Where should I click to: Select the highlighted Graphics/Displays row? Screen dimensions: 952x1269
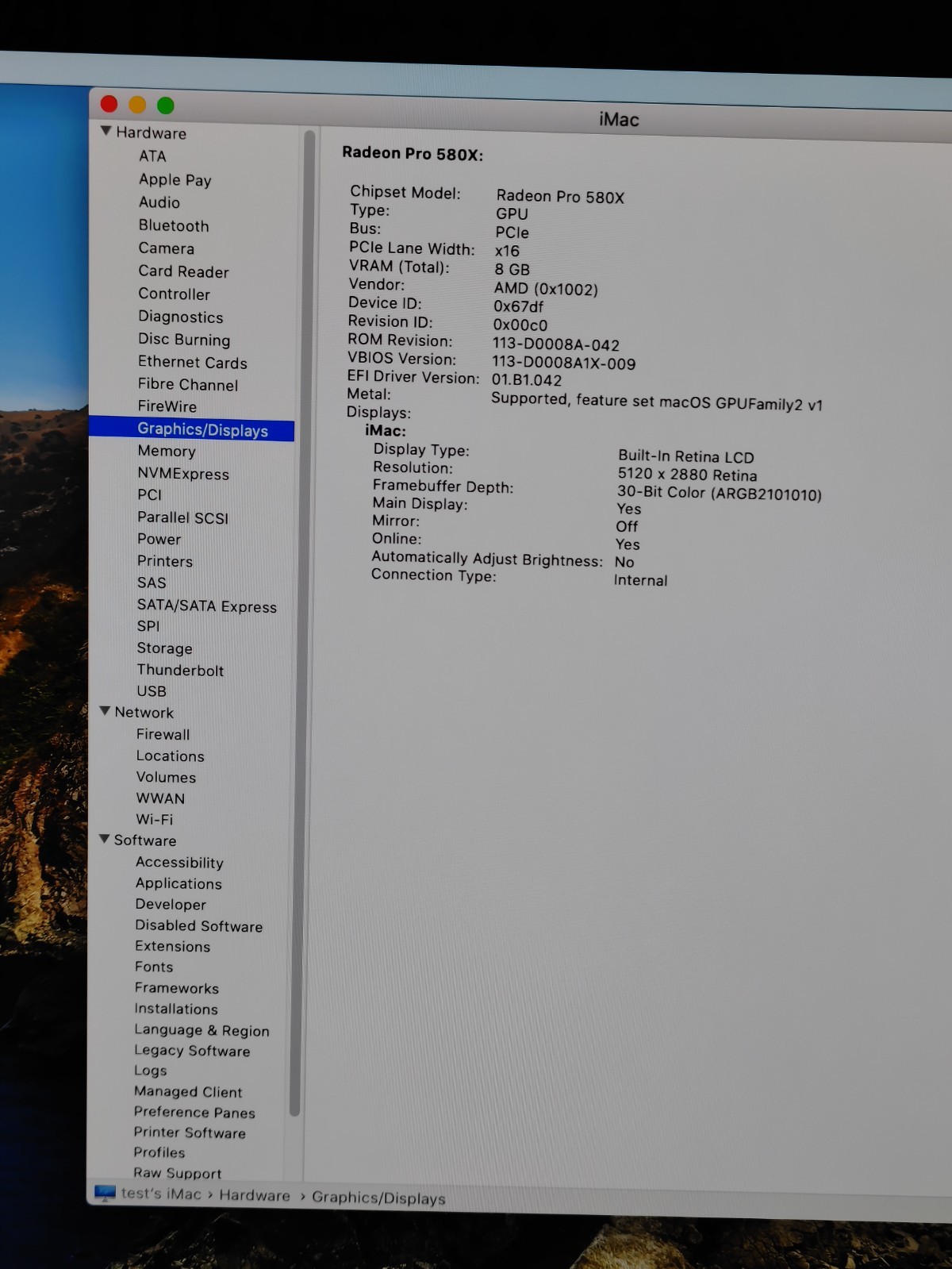[x=192, y=429]
